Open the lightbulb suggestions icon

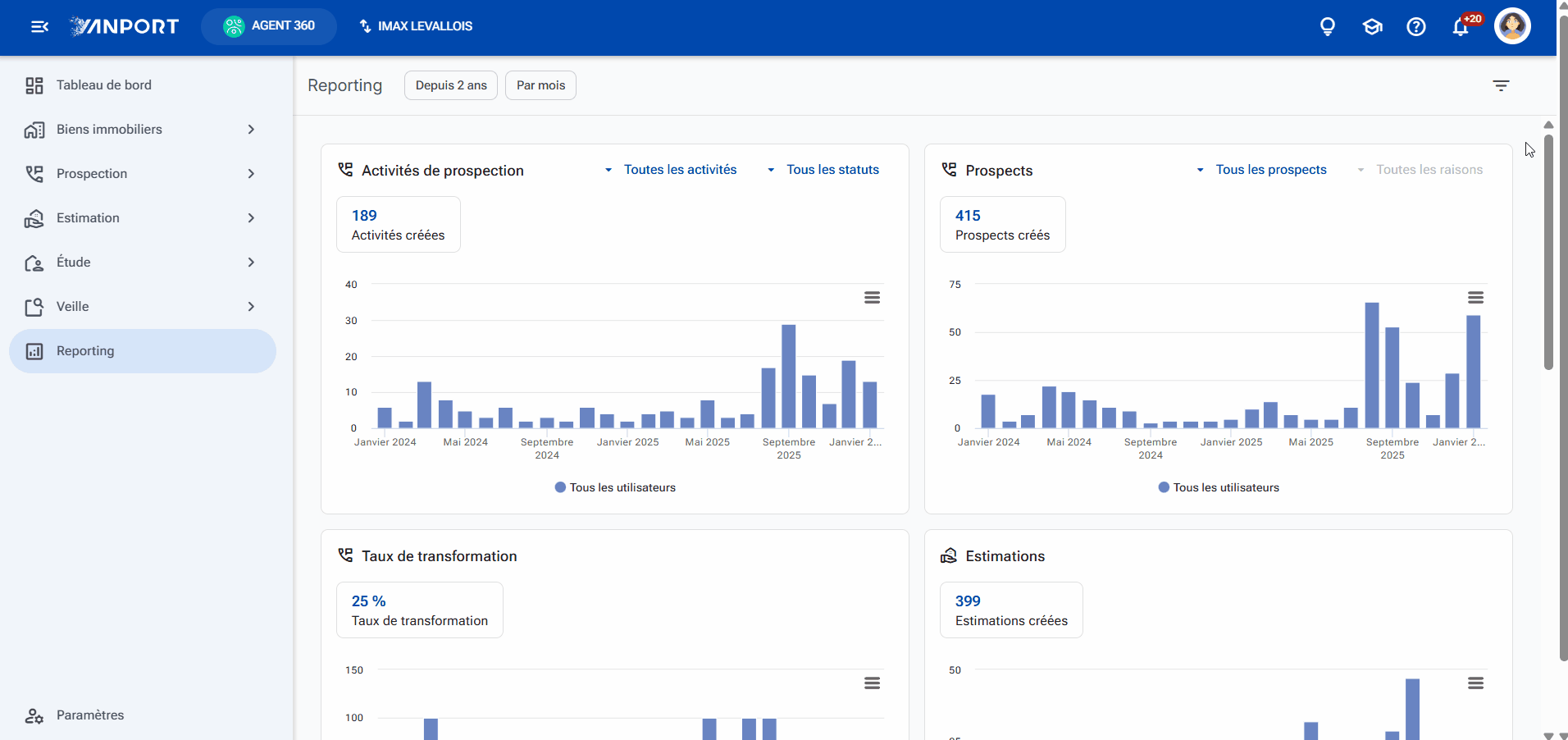click(x=1328, y=27)
